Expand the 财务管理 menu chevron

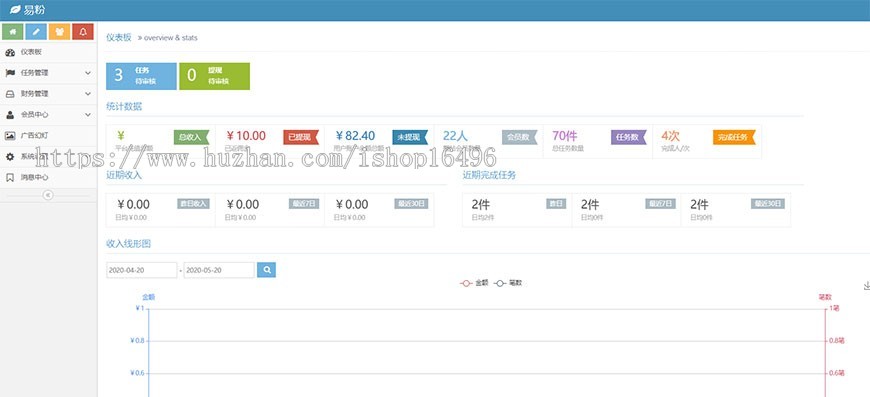(88, 94)
